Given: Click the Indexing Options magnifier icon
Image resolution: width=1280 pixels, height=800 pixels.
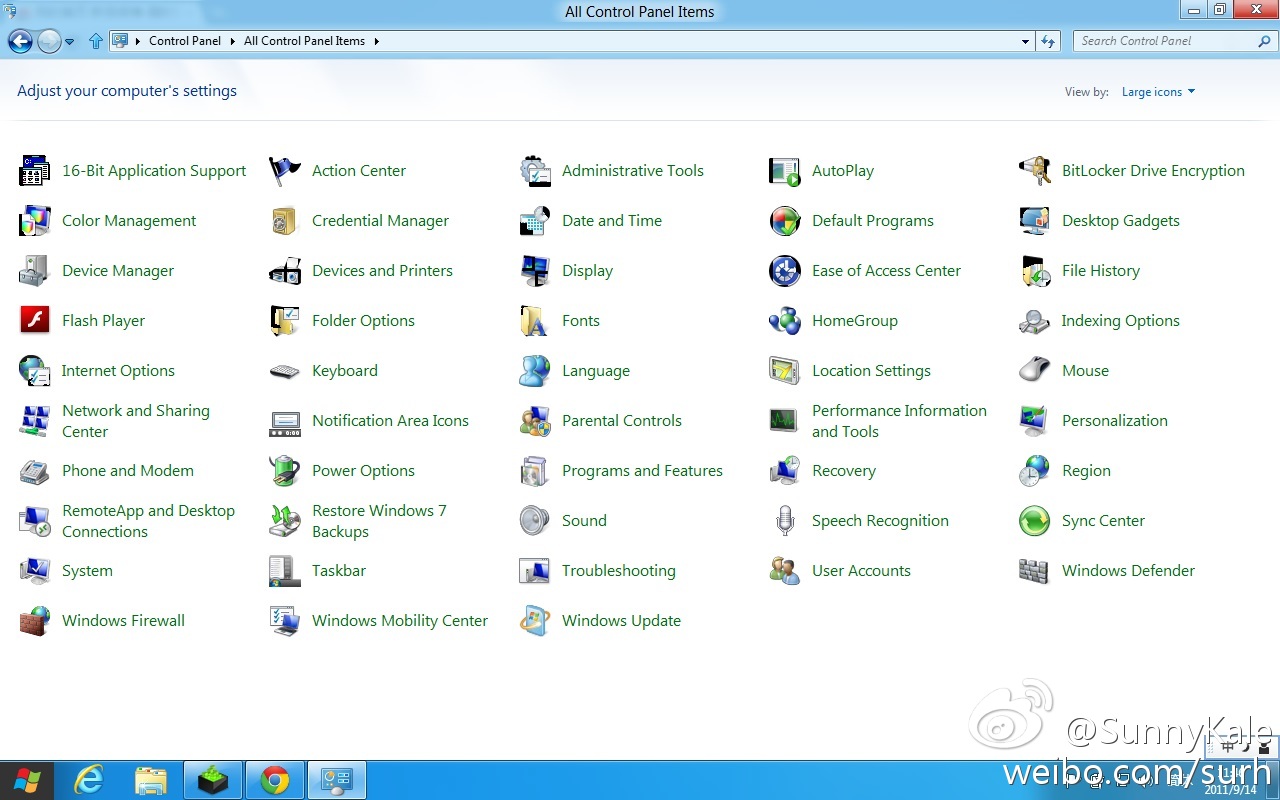Looking at the screenshot, I should (1035, 321).
